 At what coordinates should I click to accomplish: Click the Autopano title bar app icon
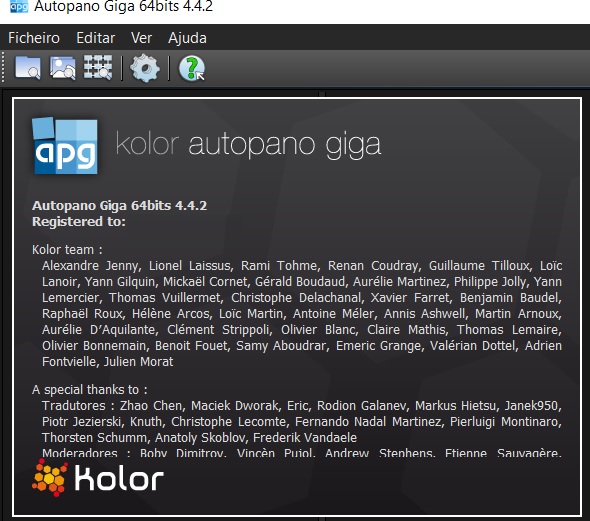[19, 6]
